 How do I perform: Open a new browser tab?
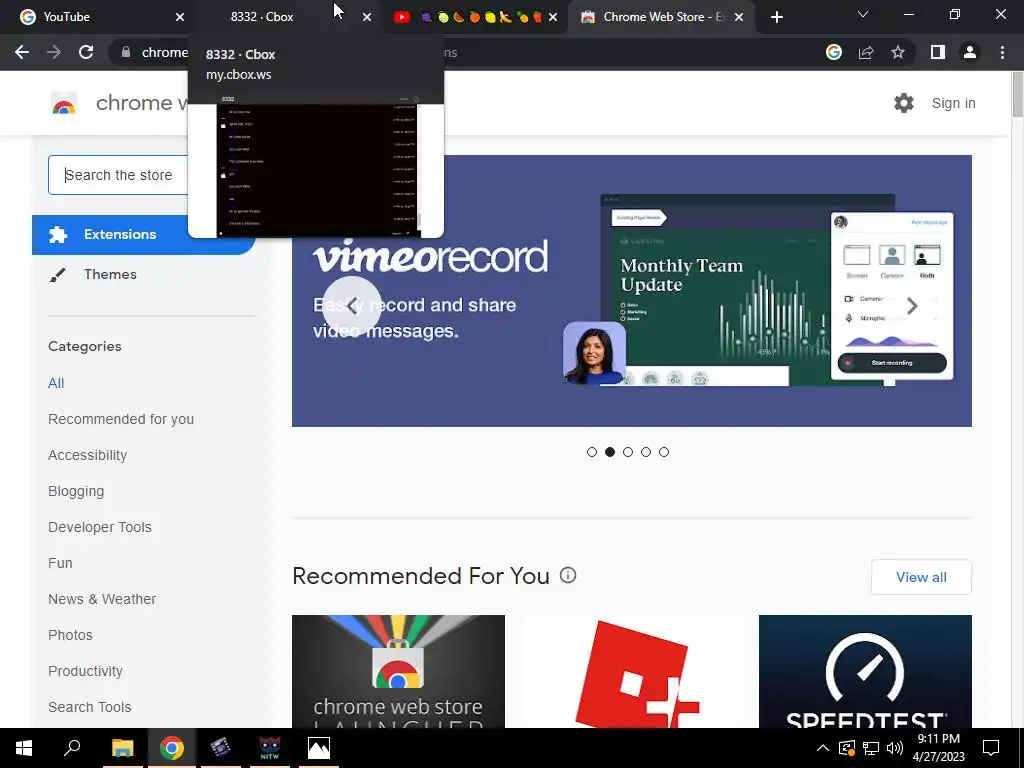pos(776,17)
